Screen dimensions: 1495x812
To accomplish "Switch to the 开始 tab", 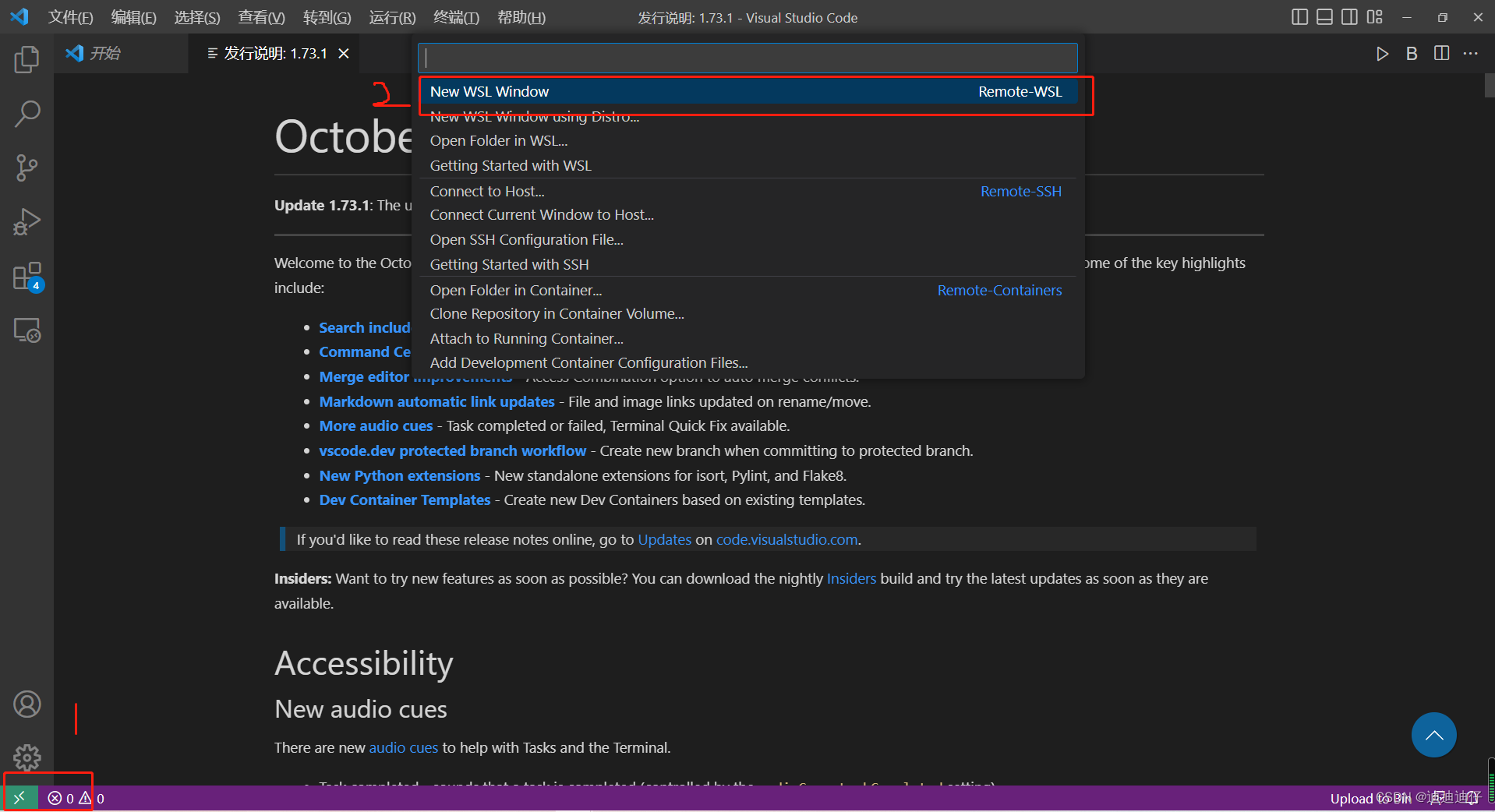I will pyautogui.click(x=121, y=54).
